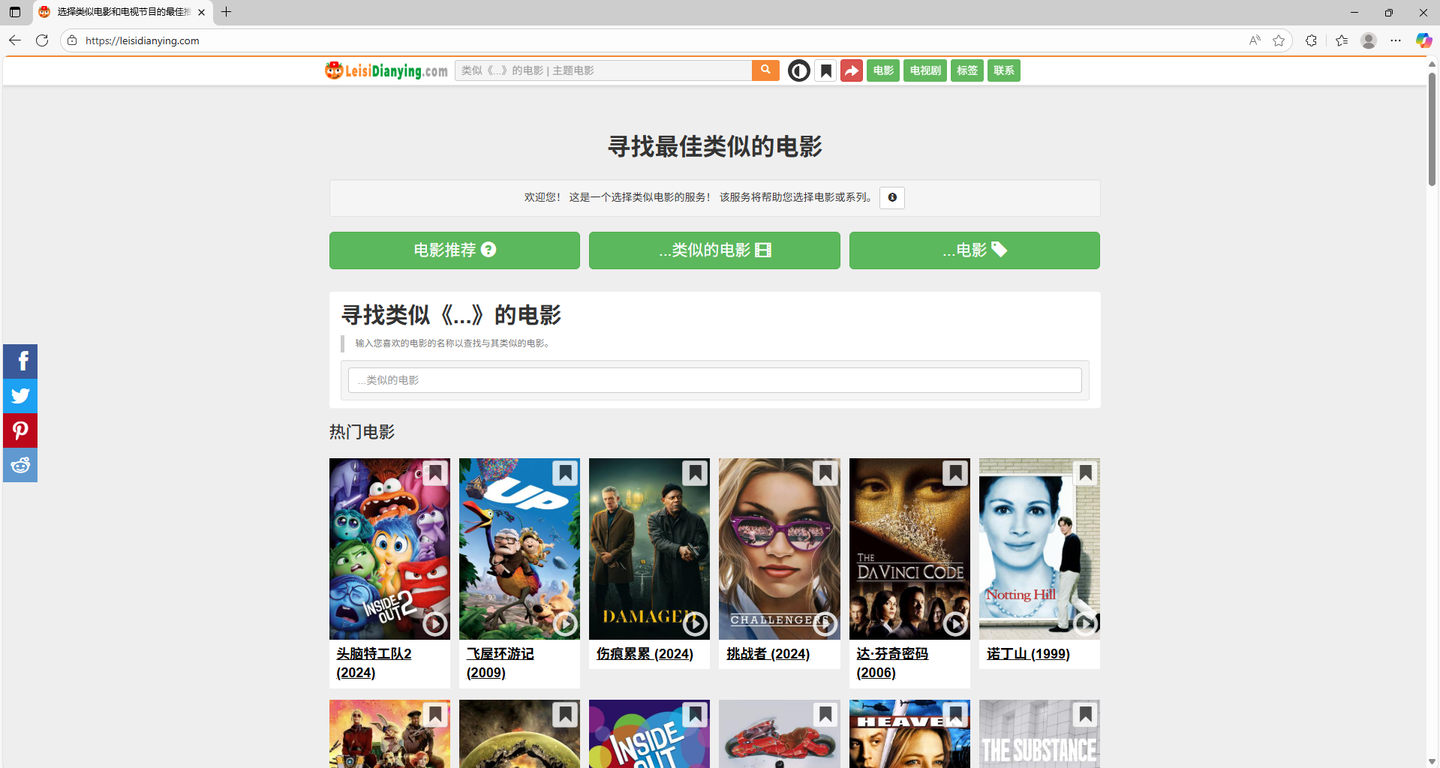Image resolution: width=1440 pixels, height=768 pixels.
Task: Focus the header movie search box
Action: 603,70
